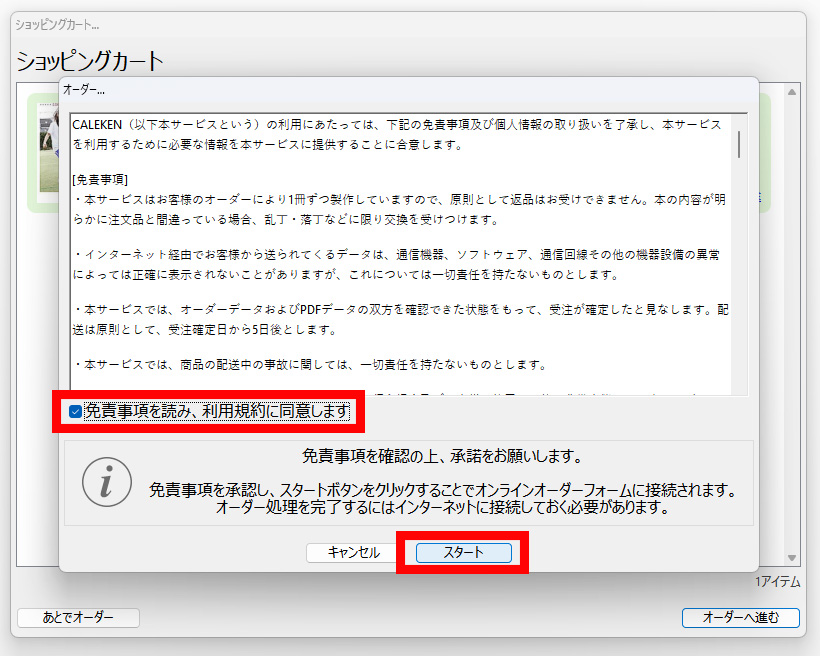Click the 1アイテム item count label

[x=778, y=581]
